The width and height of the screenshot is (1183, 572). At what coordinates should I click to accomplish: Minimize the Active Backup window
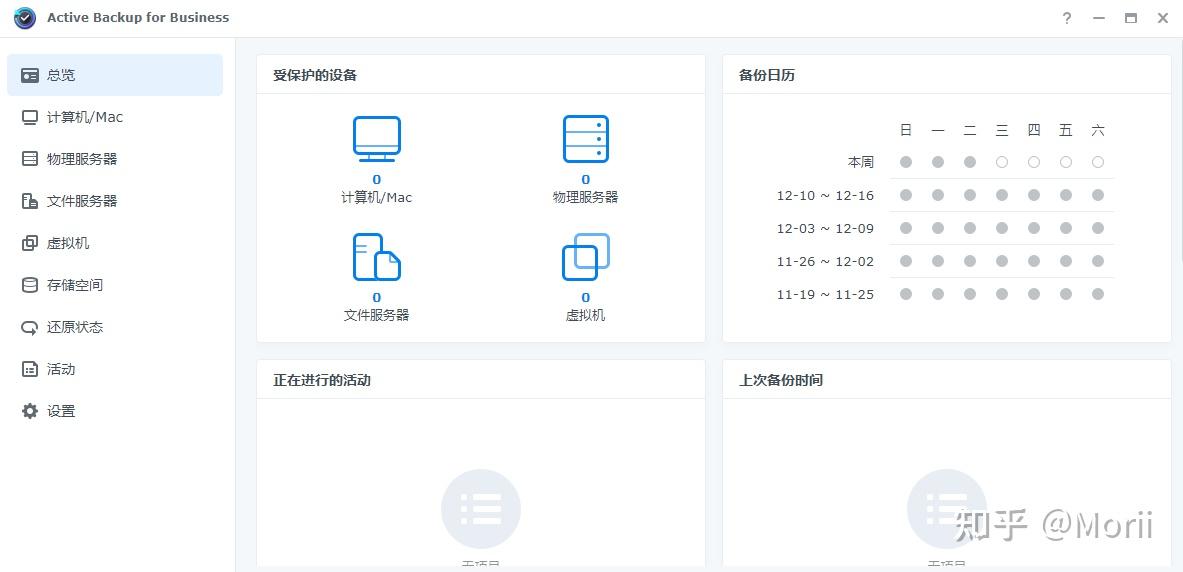(x=1098, y=18)
